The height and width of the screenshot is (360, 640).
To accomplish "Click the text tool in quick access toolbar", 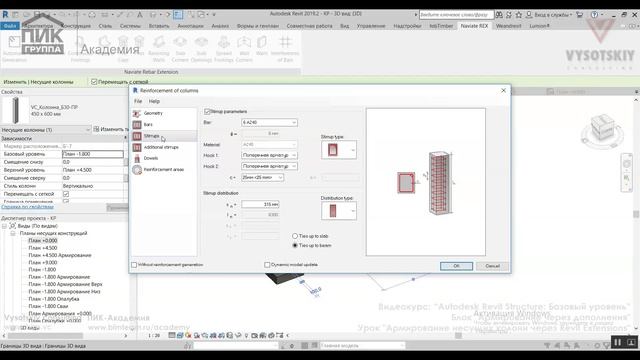I will (x=140, y=14).
